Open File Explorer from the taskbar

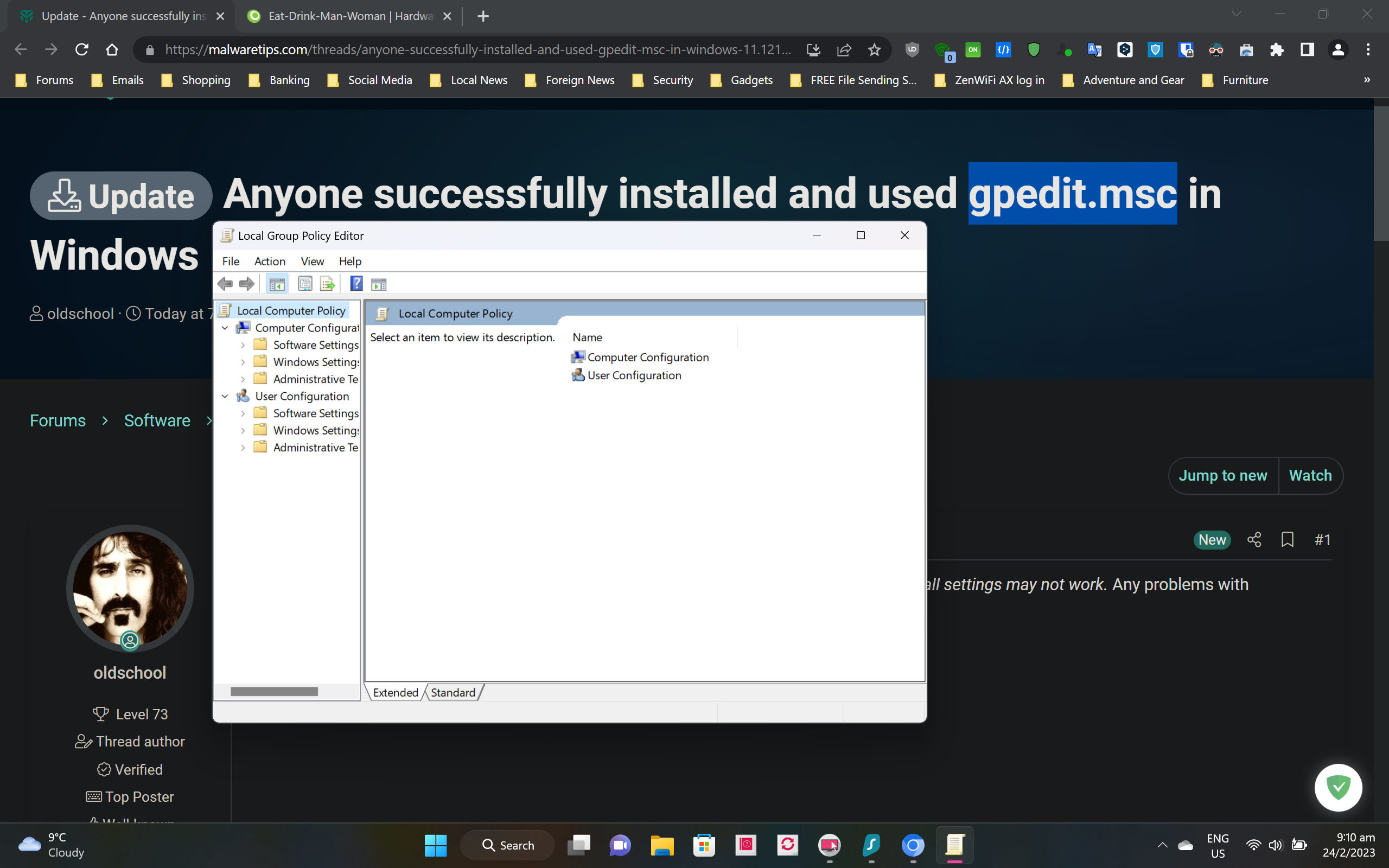coord(662,845)
